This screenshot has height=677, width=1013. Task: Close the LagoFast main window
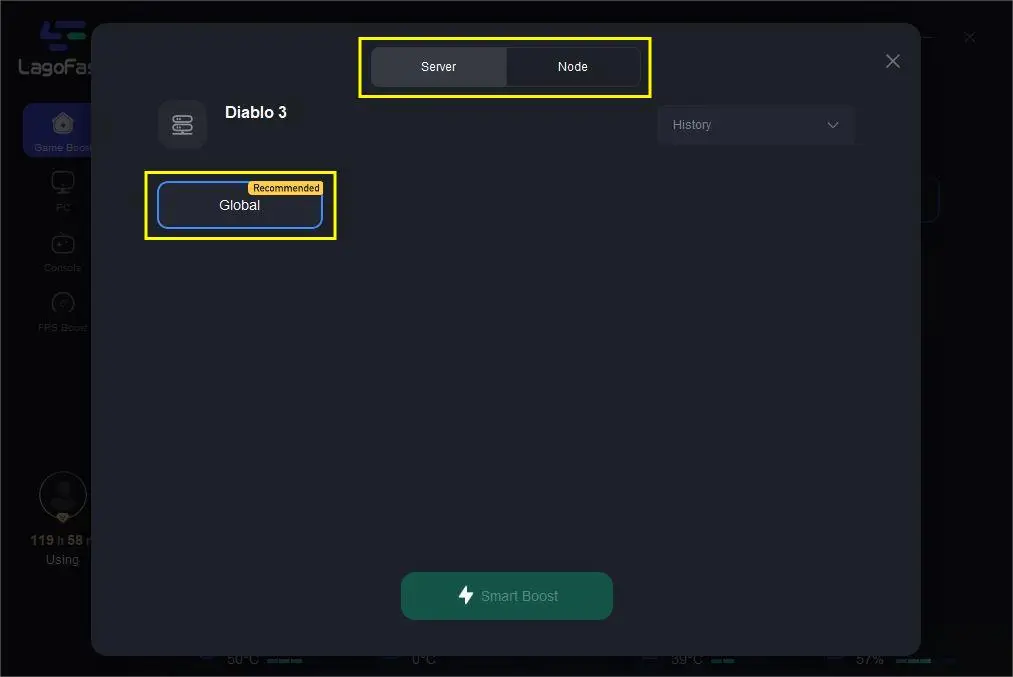pos(970,37)
